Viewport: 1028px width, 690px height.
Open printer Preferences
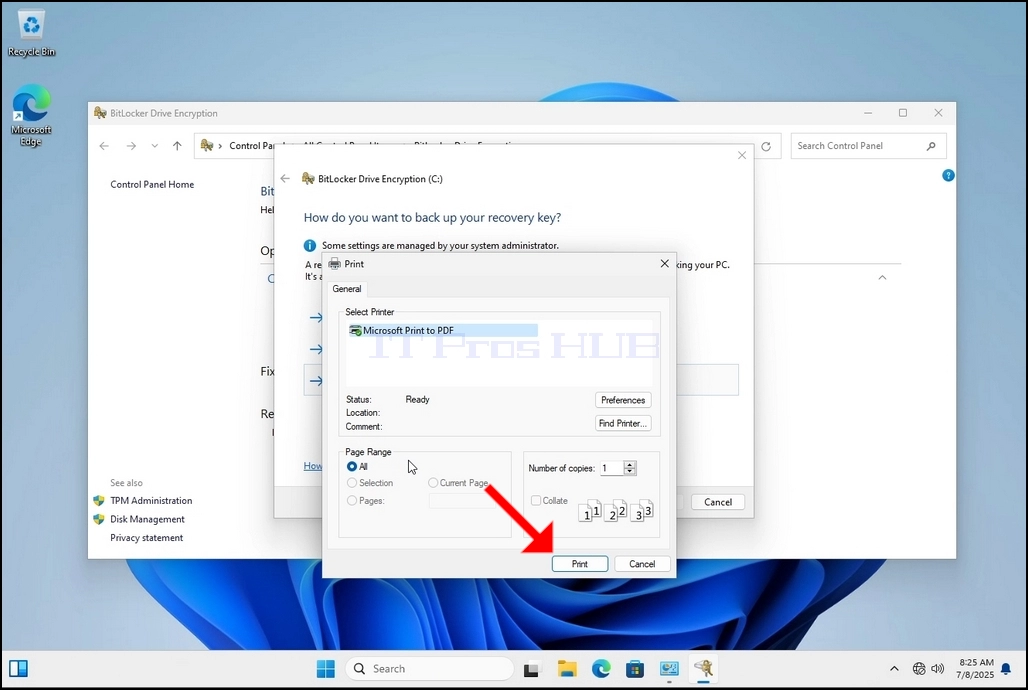[623, 400]
